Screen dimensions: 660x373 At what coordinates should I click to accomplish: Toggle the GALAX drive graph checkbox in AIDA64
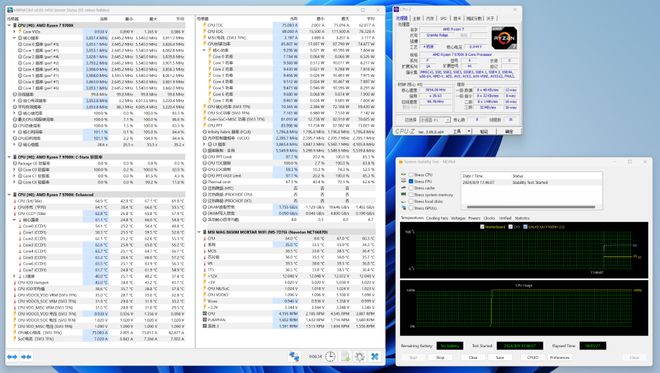click(525, 227)
